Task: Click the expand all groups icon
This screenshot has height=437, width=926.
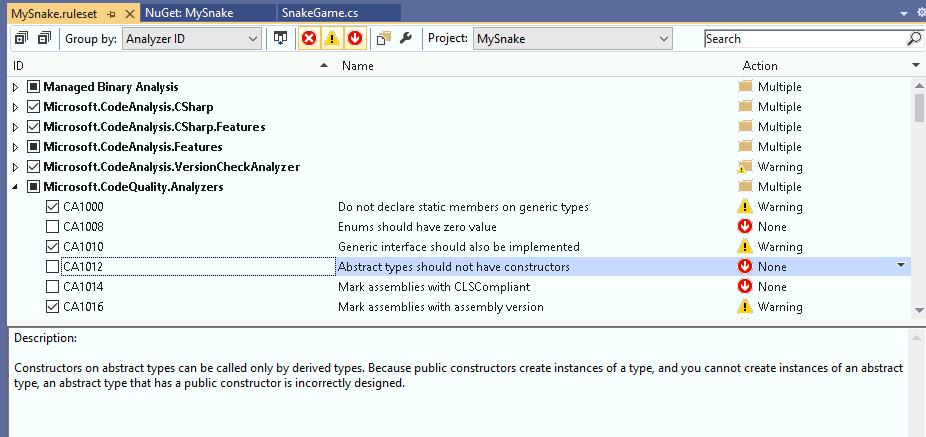Action: coord(20,39)
